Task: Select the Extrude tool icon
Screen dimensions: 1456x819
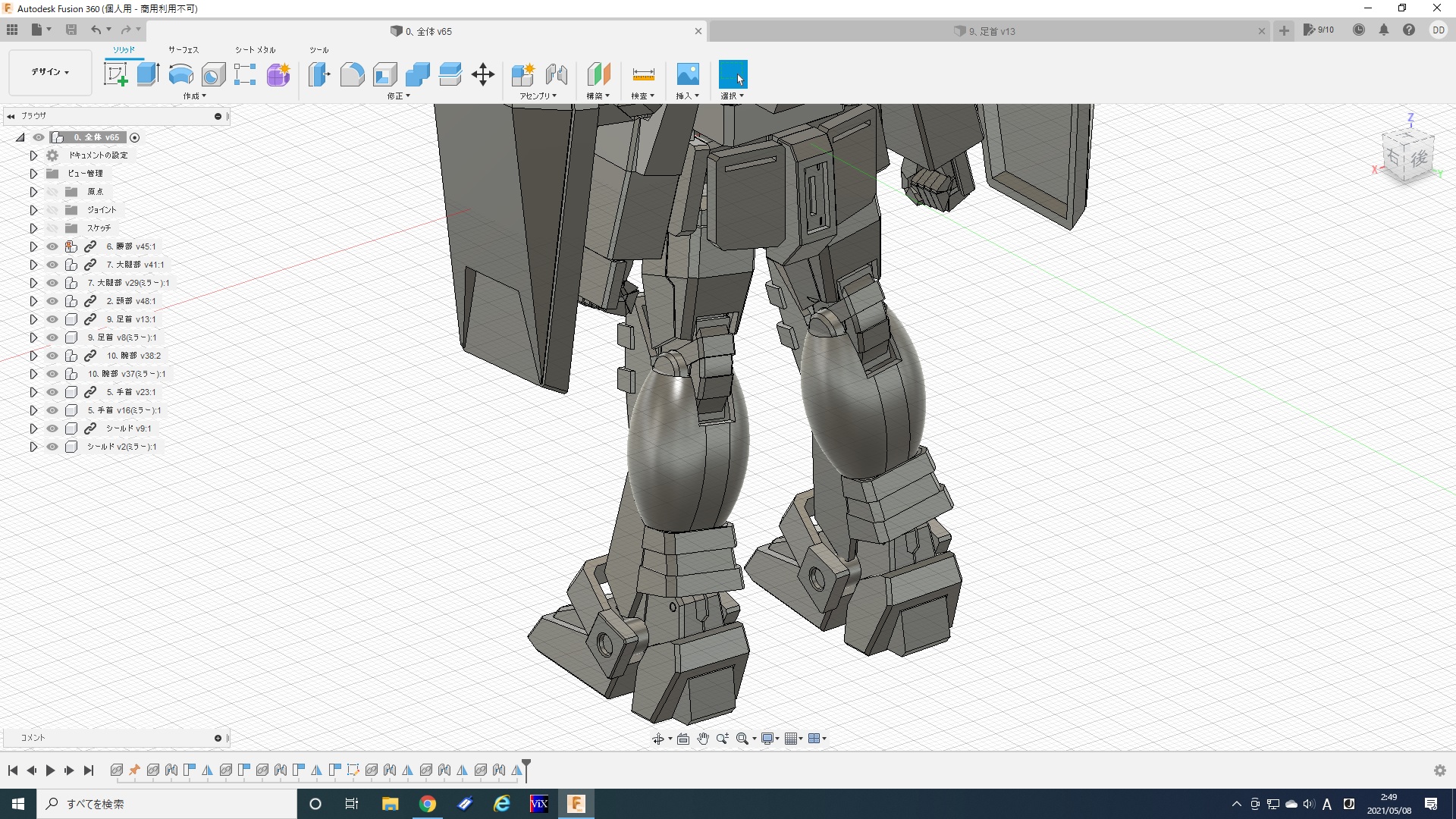Action: coord(148,74)
